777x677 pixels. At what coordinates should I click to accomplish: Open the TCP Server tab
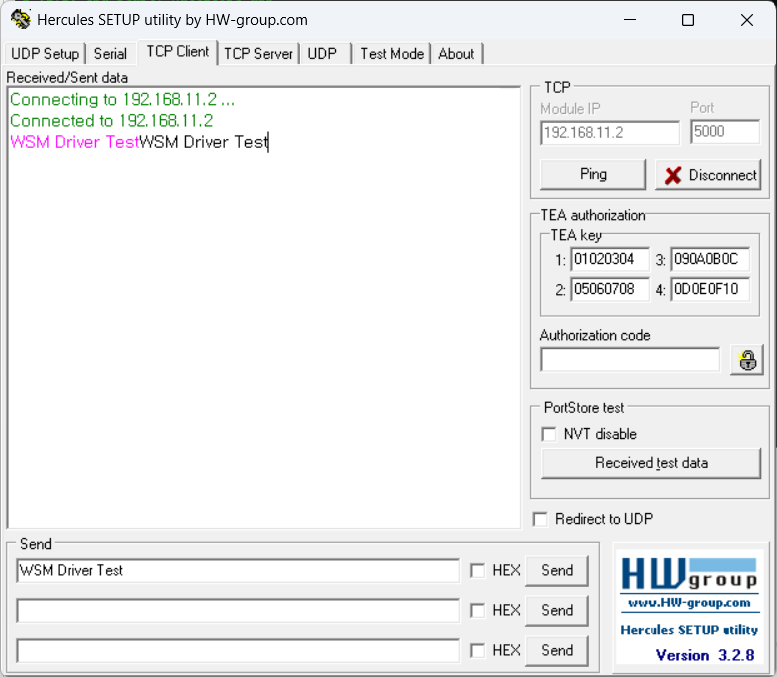click(258, 54)
